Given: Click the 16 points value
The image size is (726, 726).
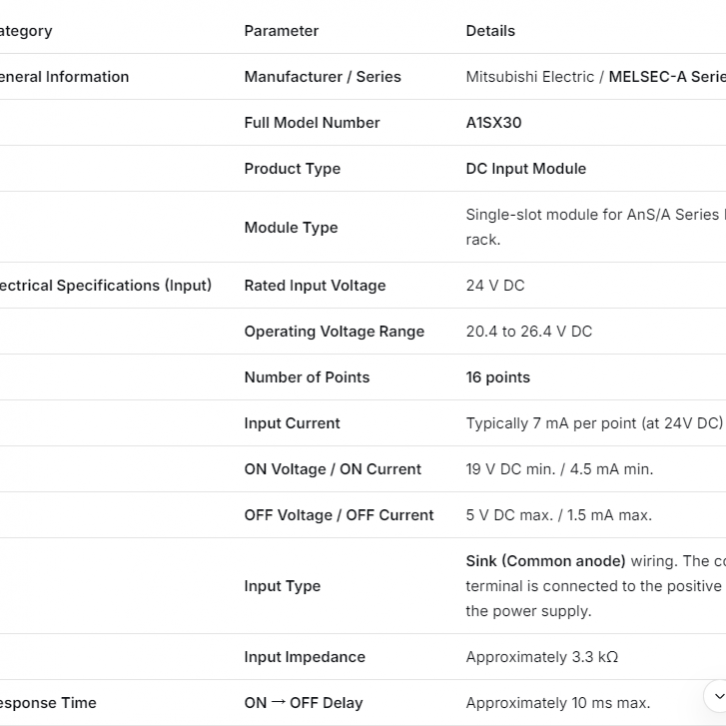Looking at the screenshot, I should click(498, 377).
